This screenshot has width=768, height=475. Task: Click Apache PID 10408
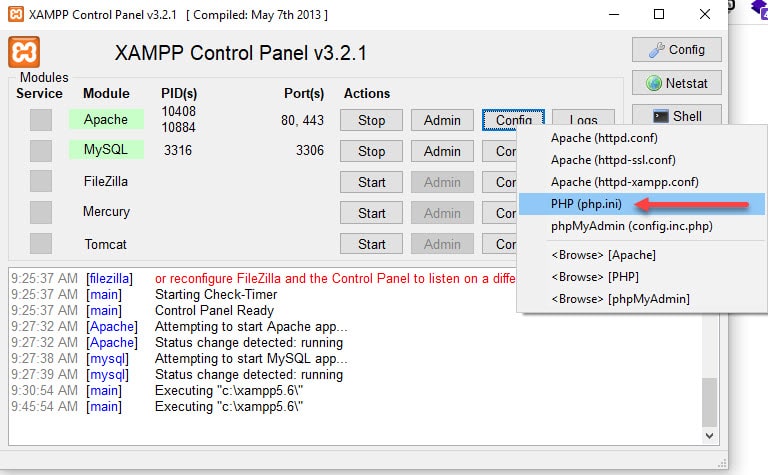coord(179,111)
